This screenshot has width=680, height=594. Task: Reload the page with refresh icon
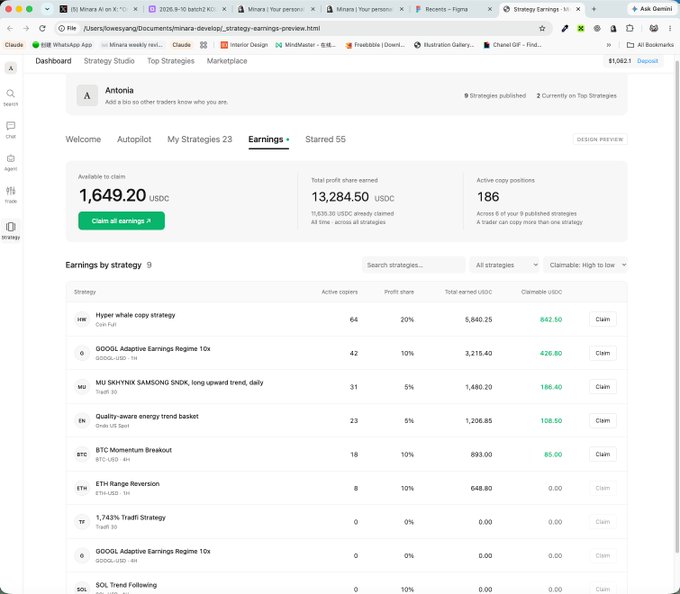tap(42, 28)
